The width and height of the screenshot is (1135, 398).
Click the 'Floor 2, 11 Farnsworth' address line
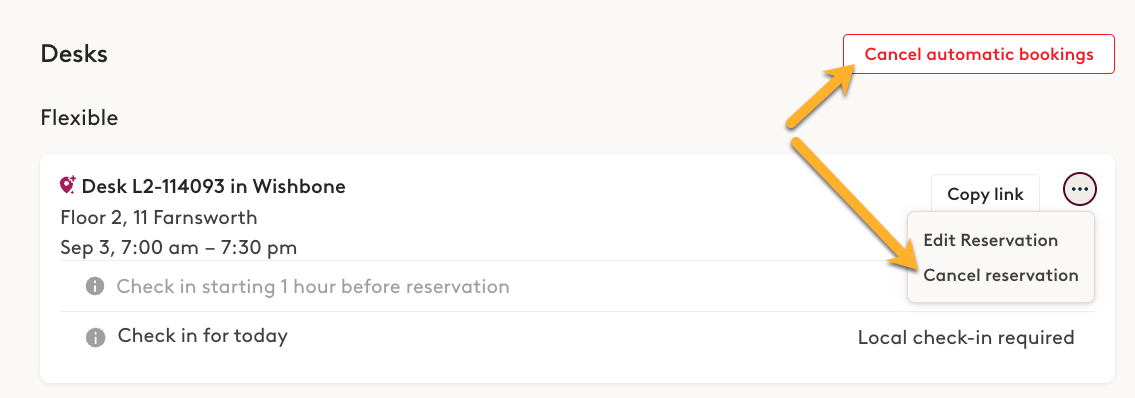[159, 217]
